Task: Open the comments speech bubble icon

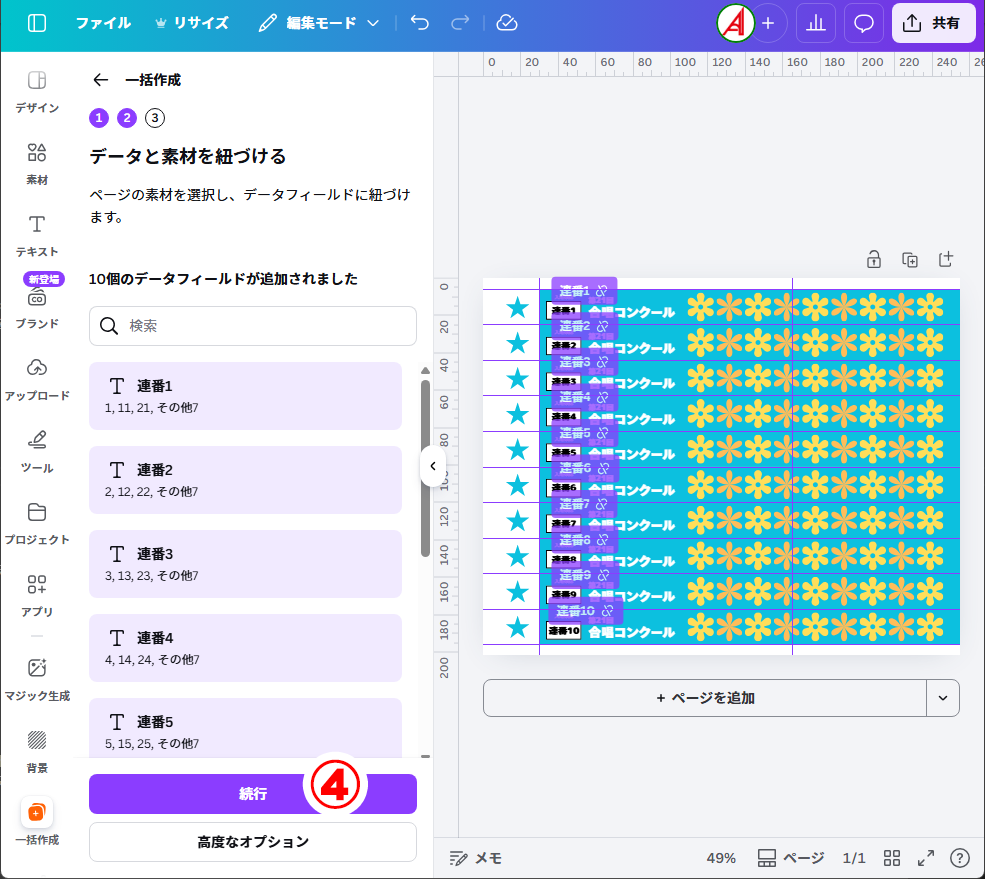Action: click(x=864, y=23)
